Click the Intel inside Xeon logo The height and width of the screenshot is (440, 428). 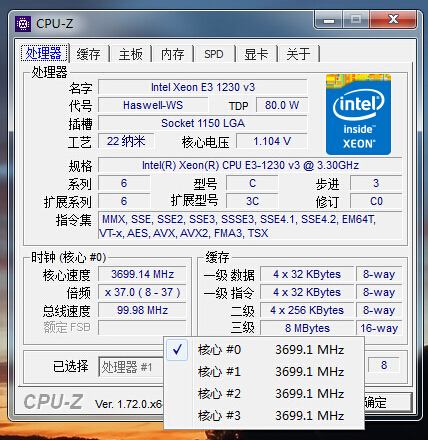coord(358,114)
